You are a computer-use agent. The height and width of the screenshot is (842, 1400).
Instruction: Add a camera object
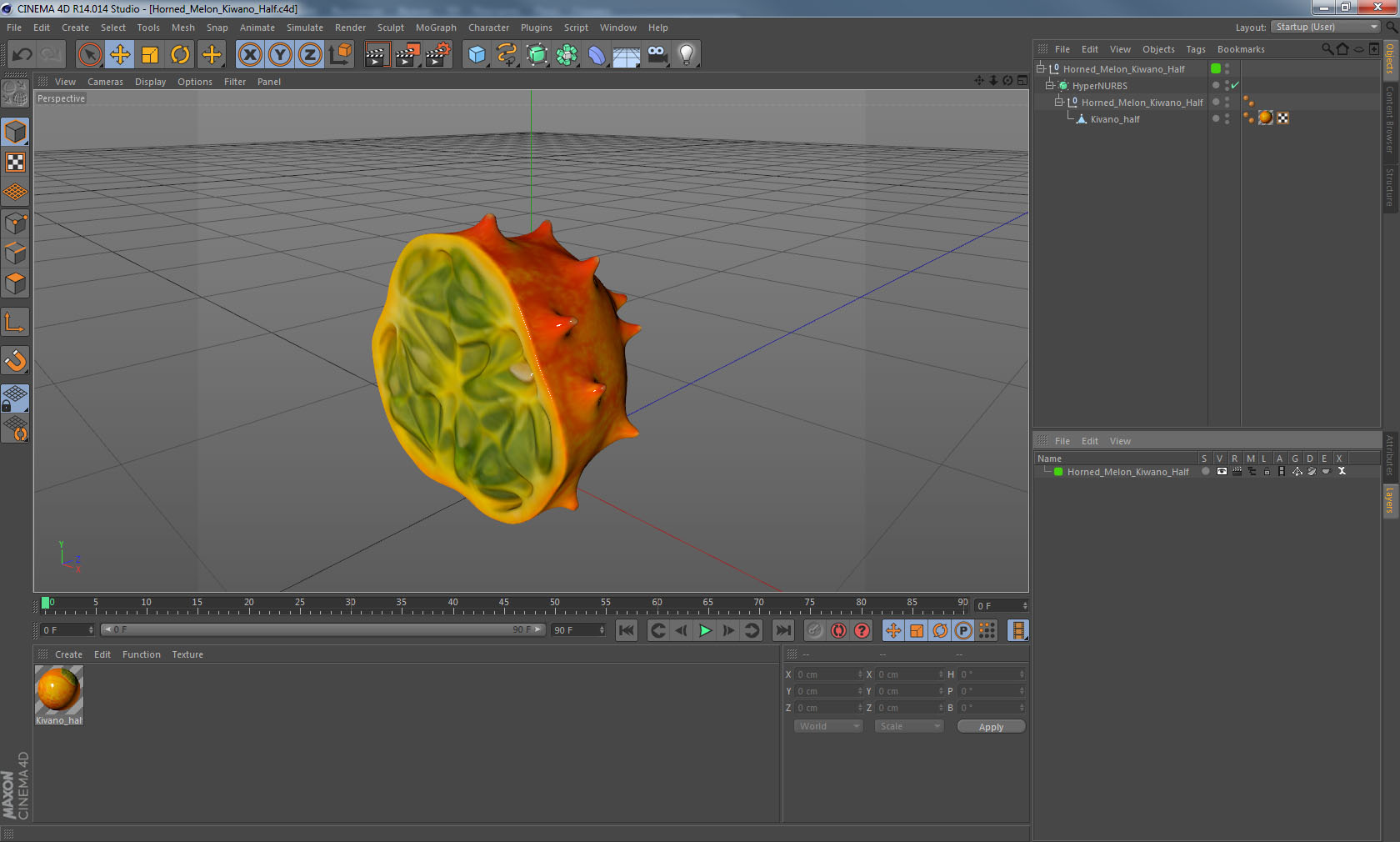coord(657,55)
